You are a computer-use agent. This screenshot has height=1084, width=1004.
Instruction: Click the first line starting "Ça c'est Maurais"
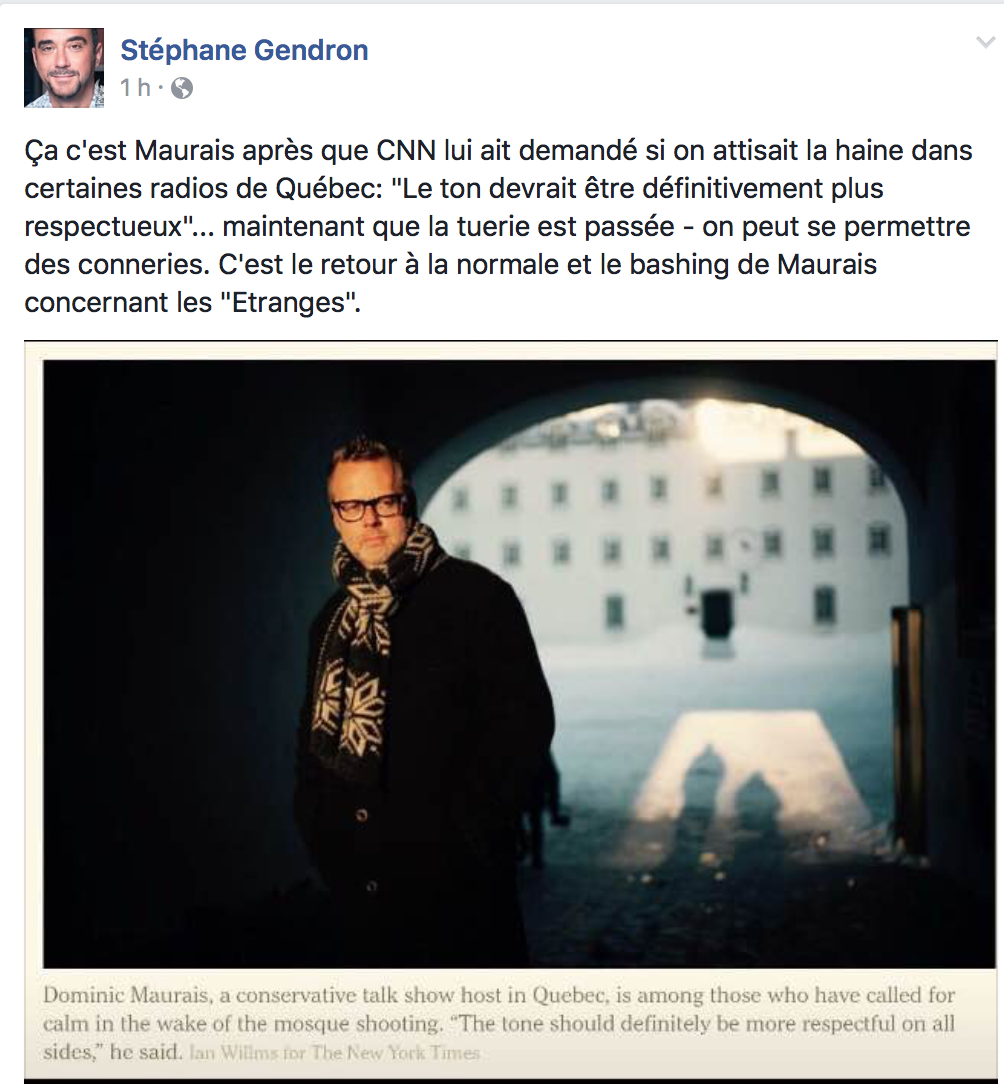tap(499, 151)
